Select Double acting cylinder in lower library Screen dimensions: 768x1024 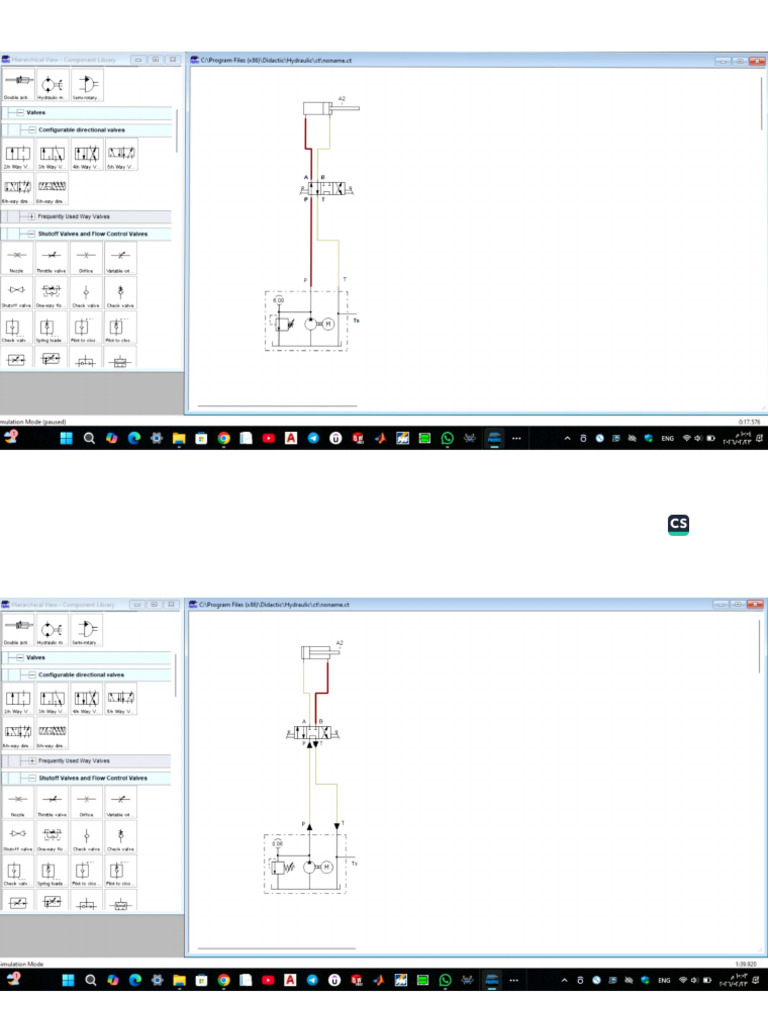(17, 630)
